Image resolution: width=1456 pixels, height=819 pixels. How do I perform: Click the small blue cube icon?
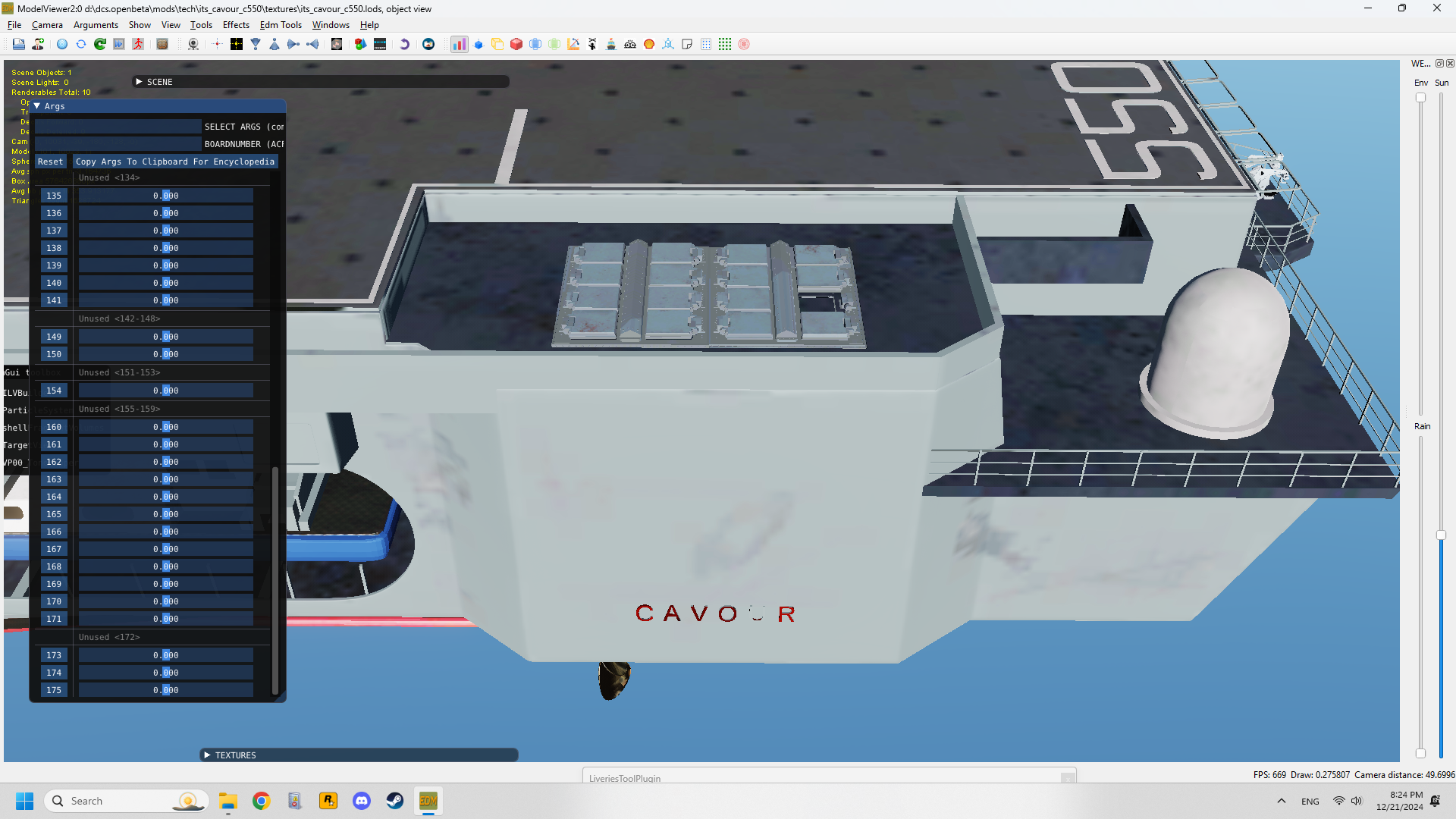[479, 44]
